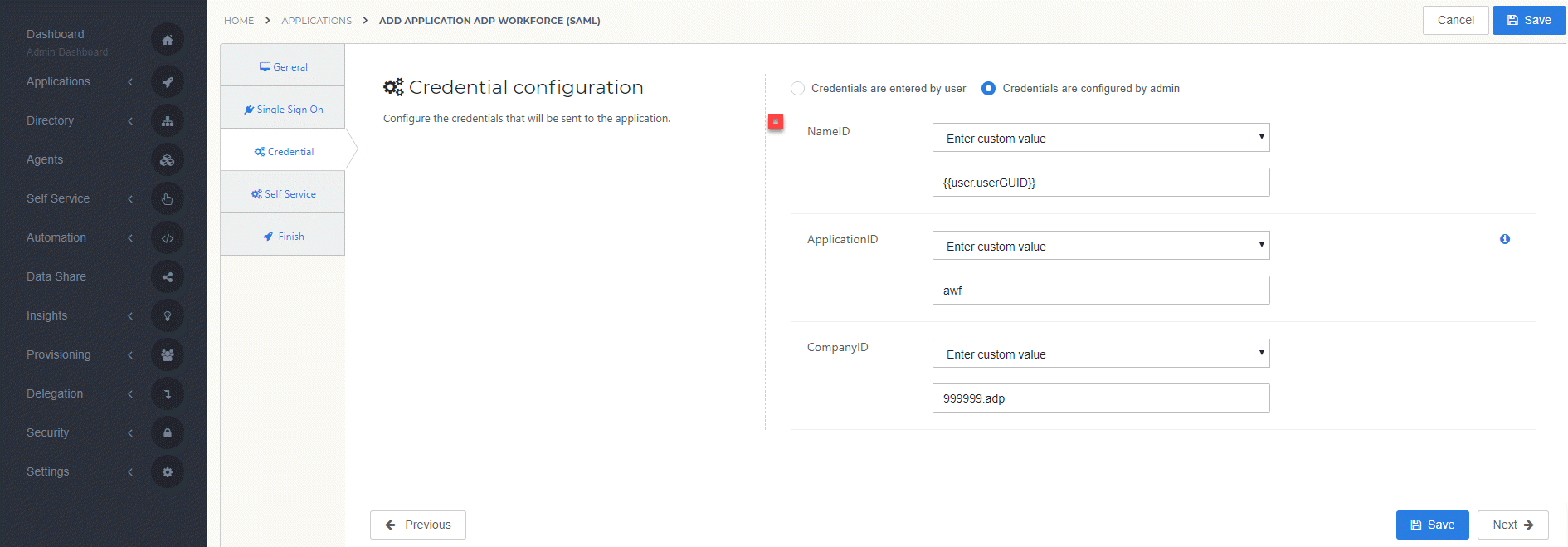Screen dimensions: 1568x547
Task: Click the Security lock icon
Action: 168,433
